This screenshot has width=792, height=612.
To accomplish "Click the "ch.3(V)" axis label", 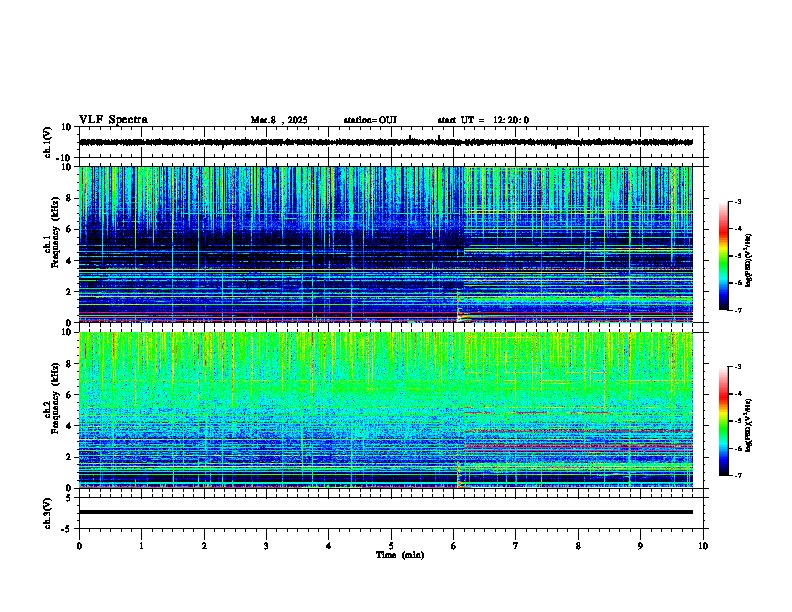I will (47, 513).
